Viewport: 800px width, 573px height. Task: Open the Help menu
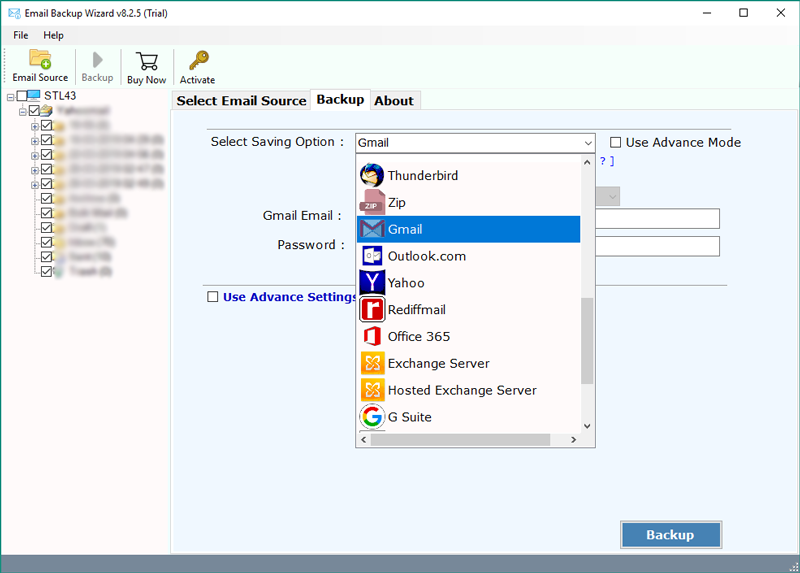[x=54, y=35]
